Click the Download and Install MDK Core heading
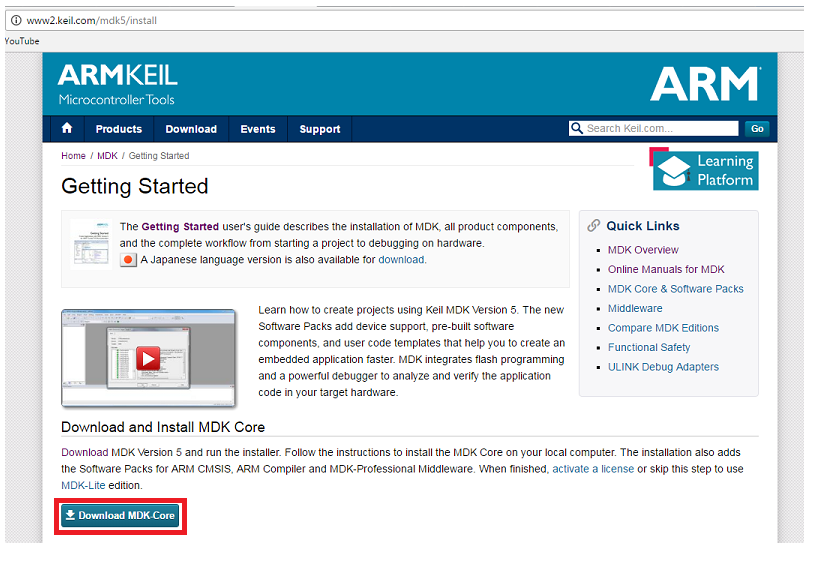The image size is (820, 567). click(163, 427)
